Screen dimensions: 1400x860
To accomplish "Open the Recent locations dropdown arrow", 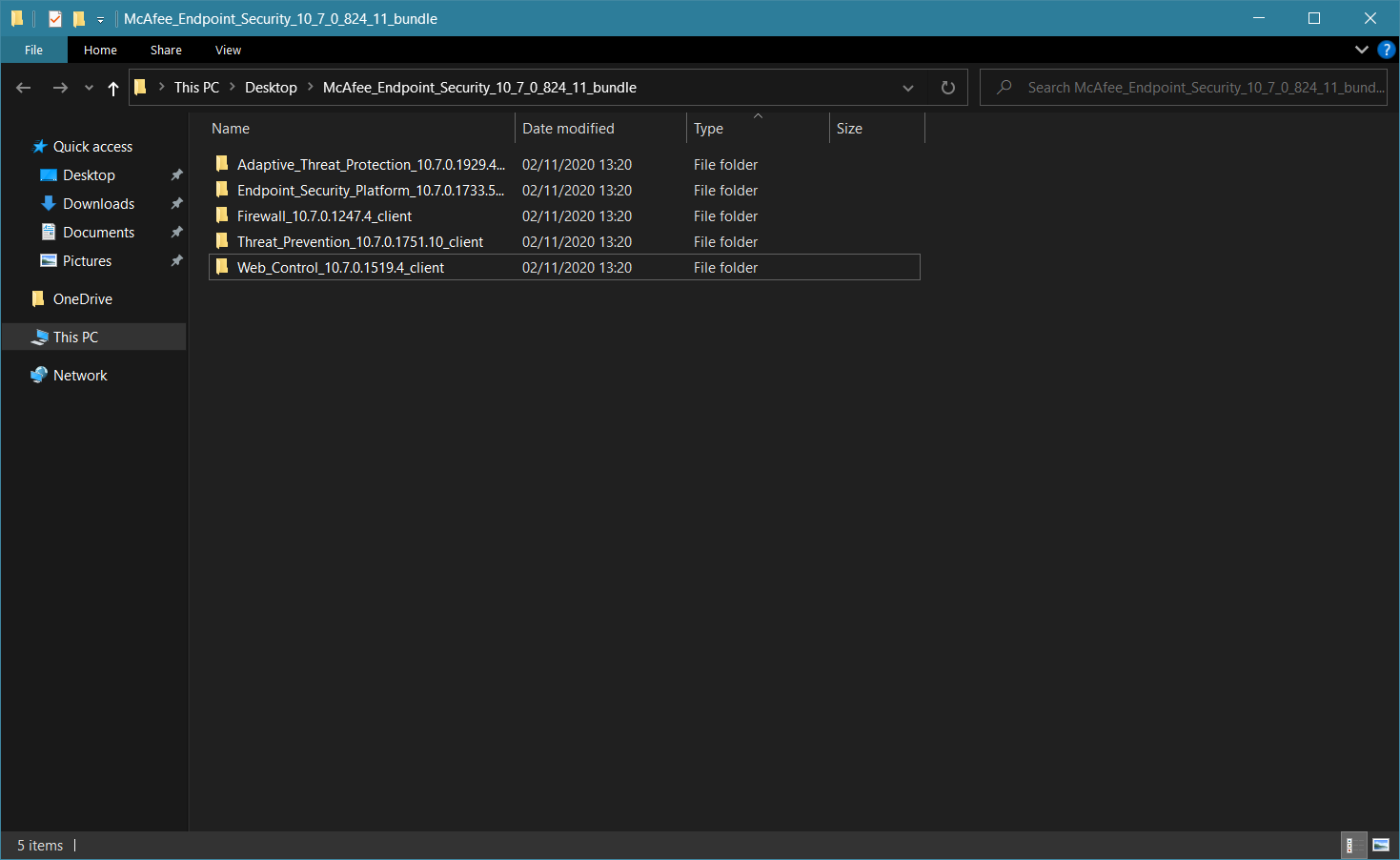I will (89, 88).
